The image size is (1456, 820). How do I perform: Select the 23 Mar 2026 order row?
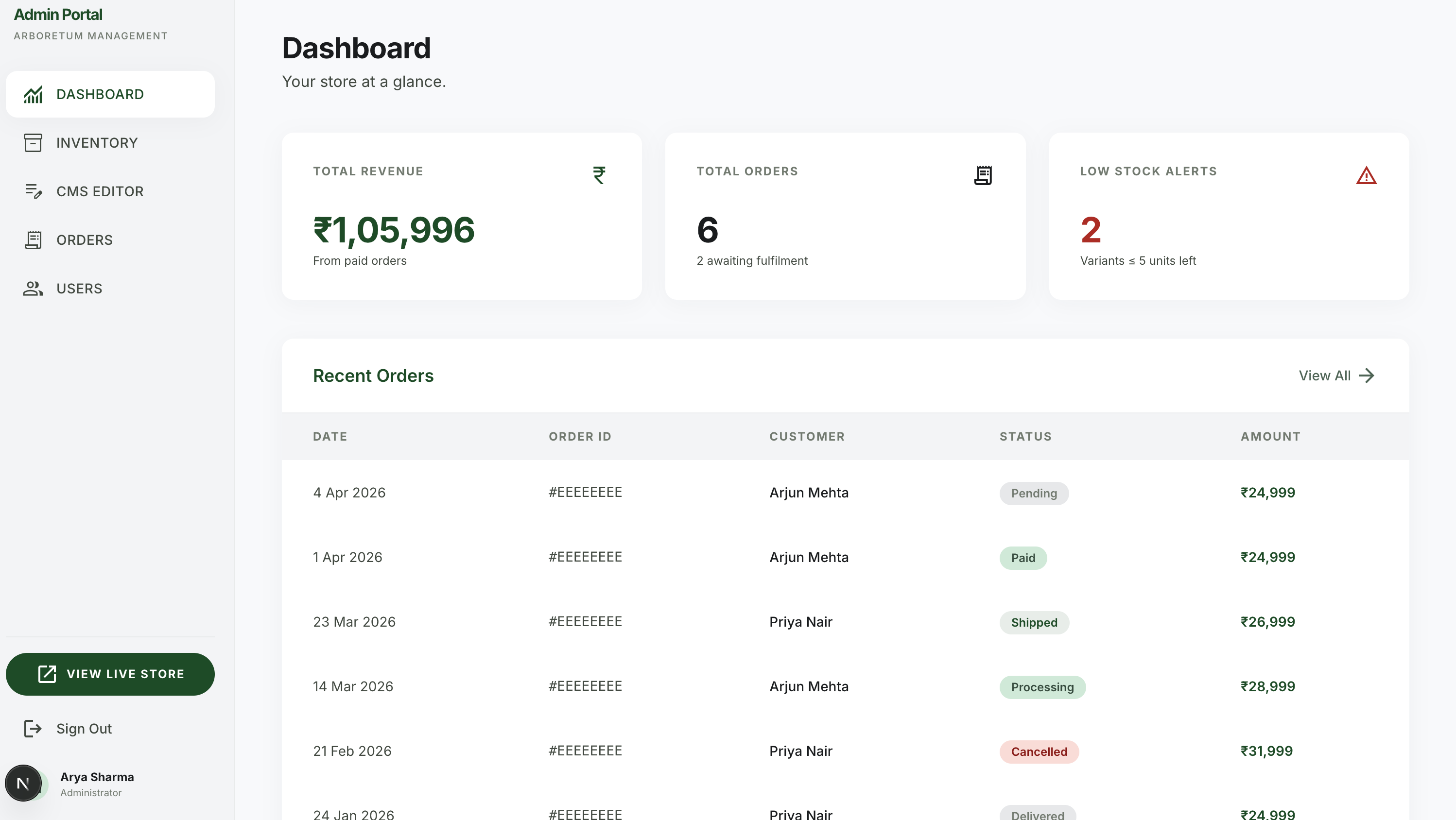click(845, 622)
